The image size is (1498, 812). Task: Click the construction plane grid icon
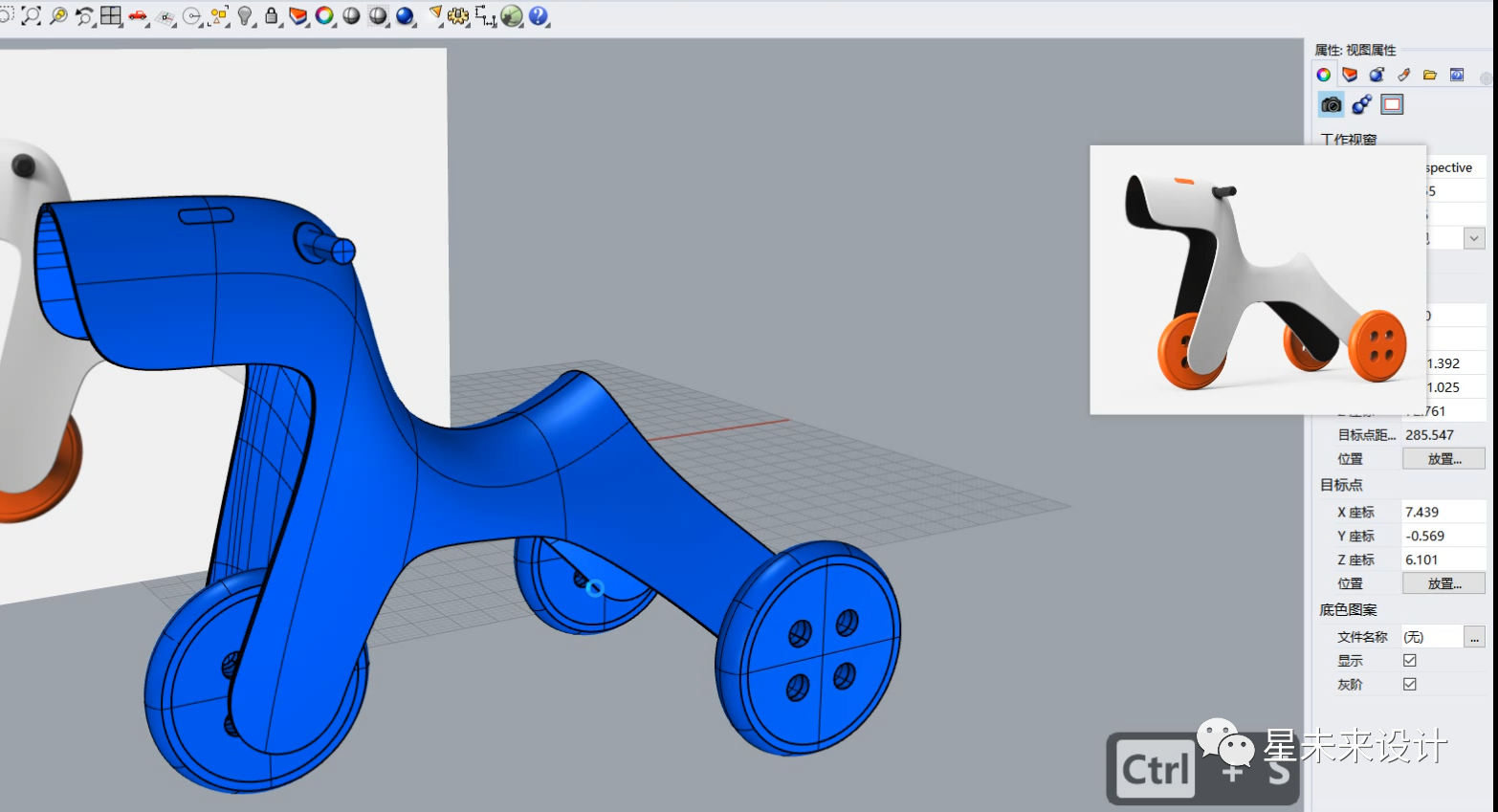(165, 16)
